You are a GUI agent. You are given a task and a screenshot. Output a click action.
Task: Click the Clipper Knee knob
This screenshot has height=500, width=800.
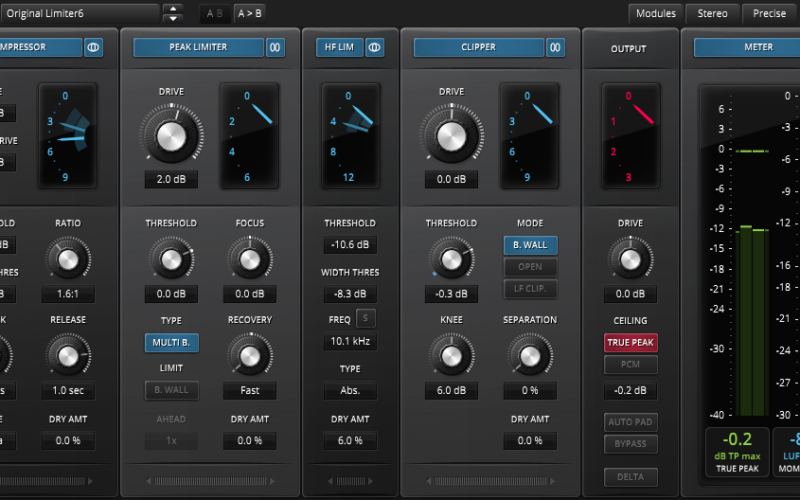[450, 355]
